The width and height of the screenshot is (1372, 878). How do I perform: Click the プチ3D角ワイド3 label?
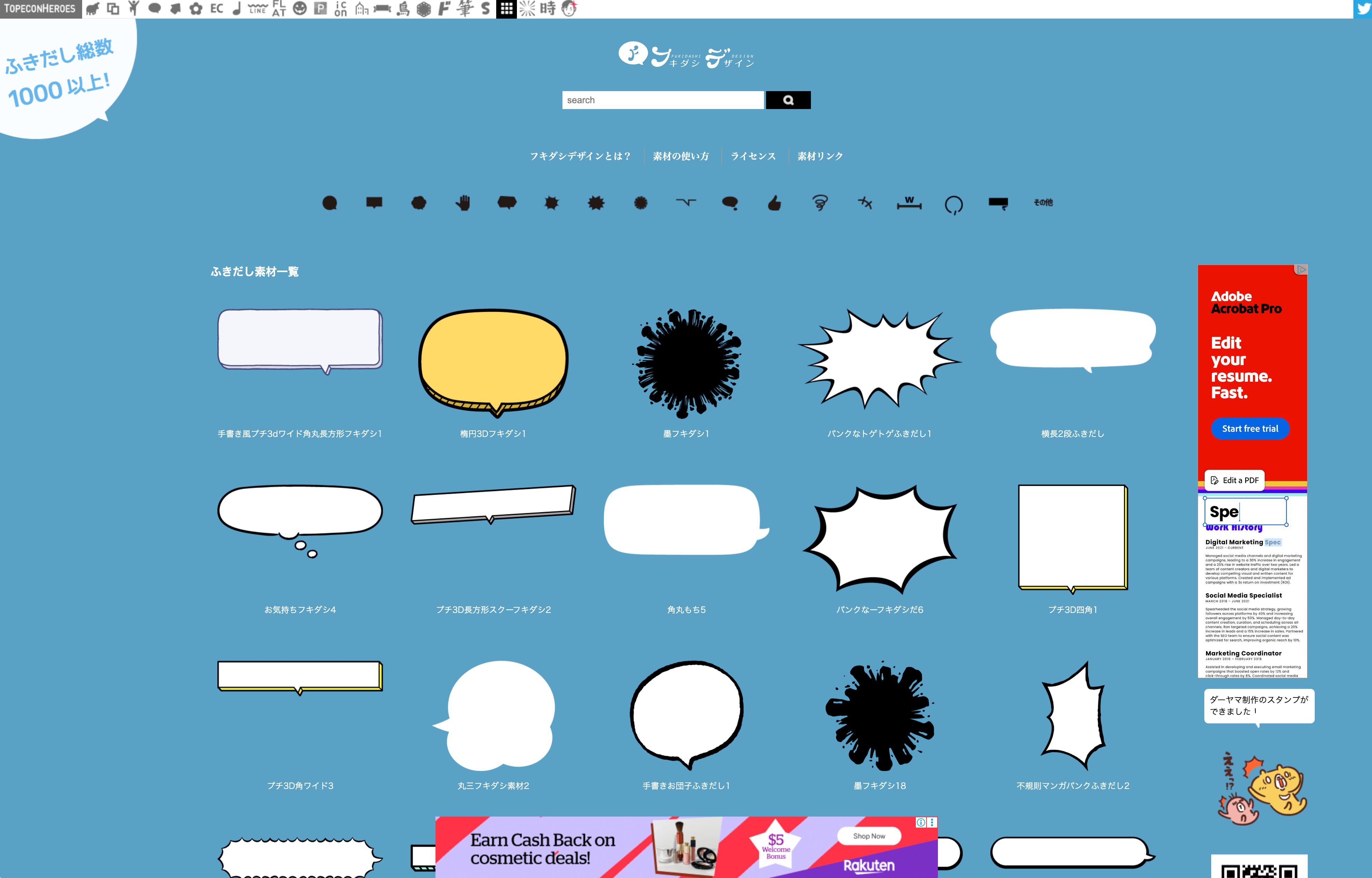click(x=300, y=786)
